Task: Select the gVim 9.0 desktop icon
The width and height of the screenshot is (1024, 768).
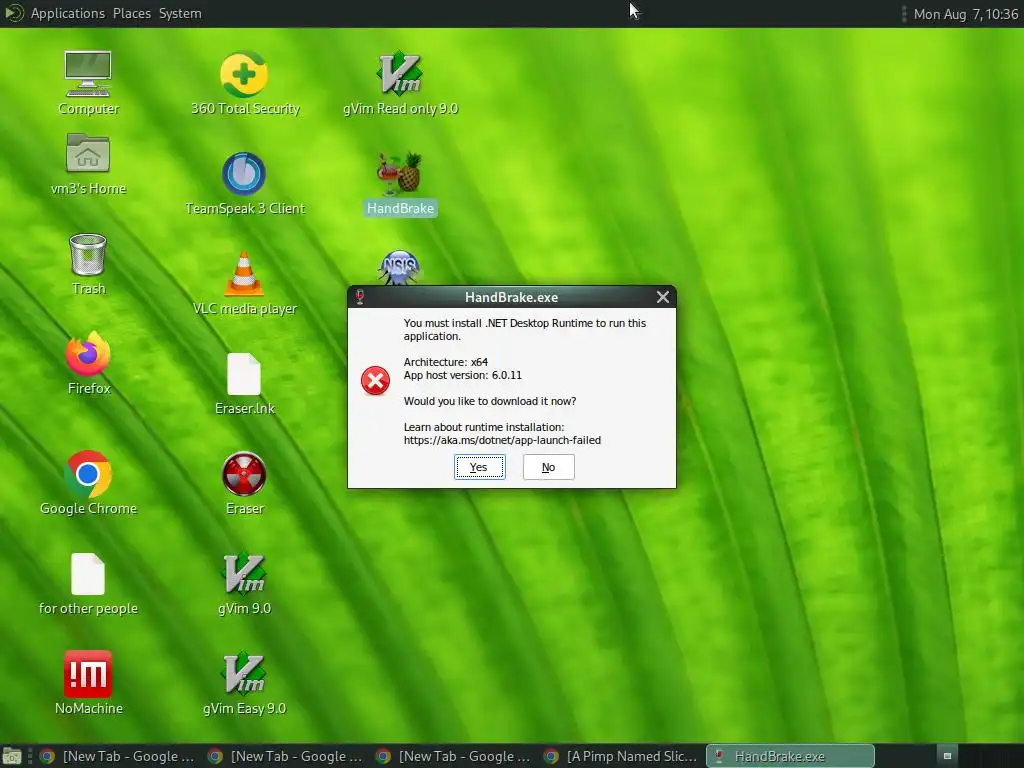Action: 244,574
